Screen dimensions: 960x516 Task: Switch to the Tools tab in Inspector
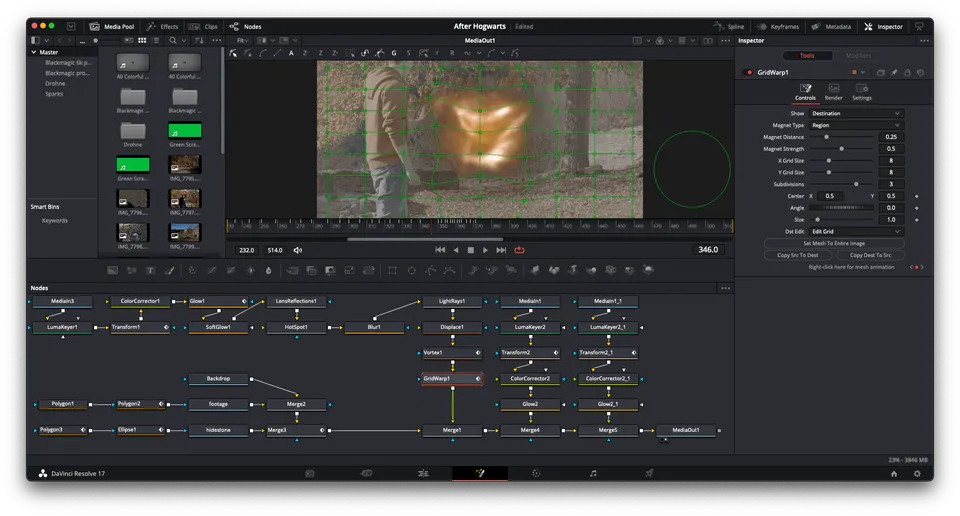pyautogui.click(x=807, y=56)
